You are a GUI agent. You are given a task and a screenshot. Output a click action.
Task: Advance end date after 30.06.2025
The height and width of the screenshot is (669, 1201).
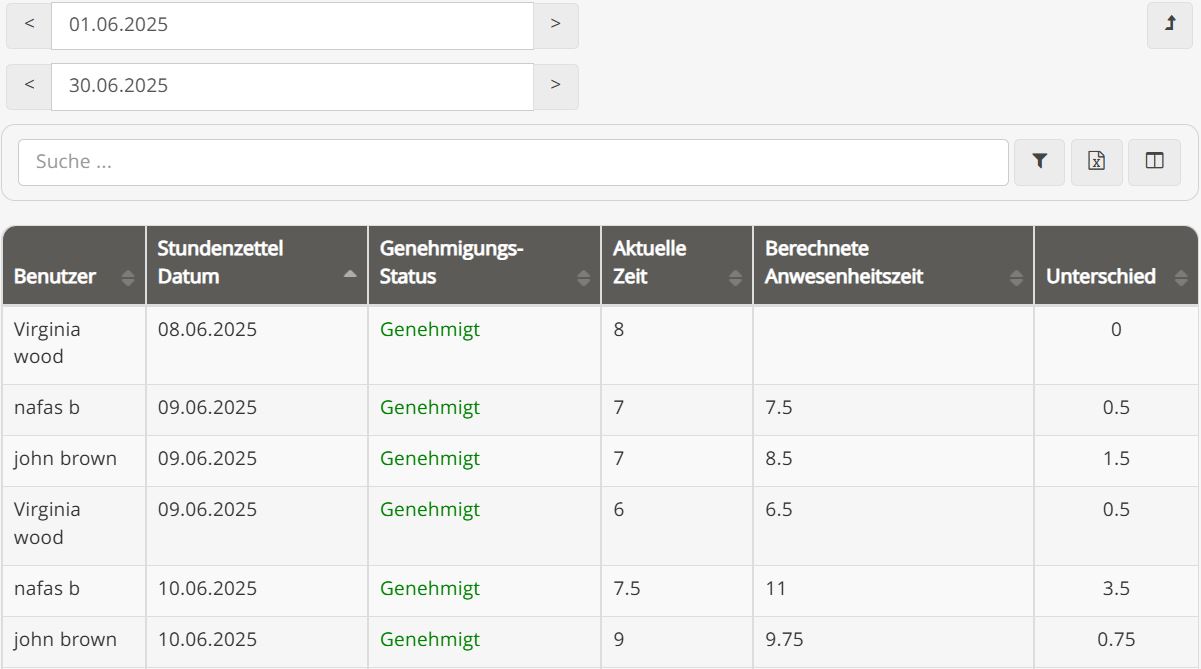click(x=556, y=86)
